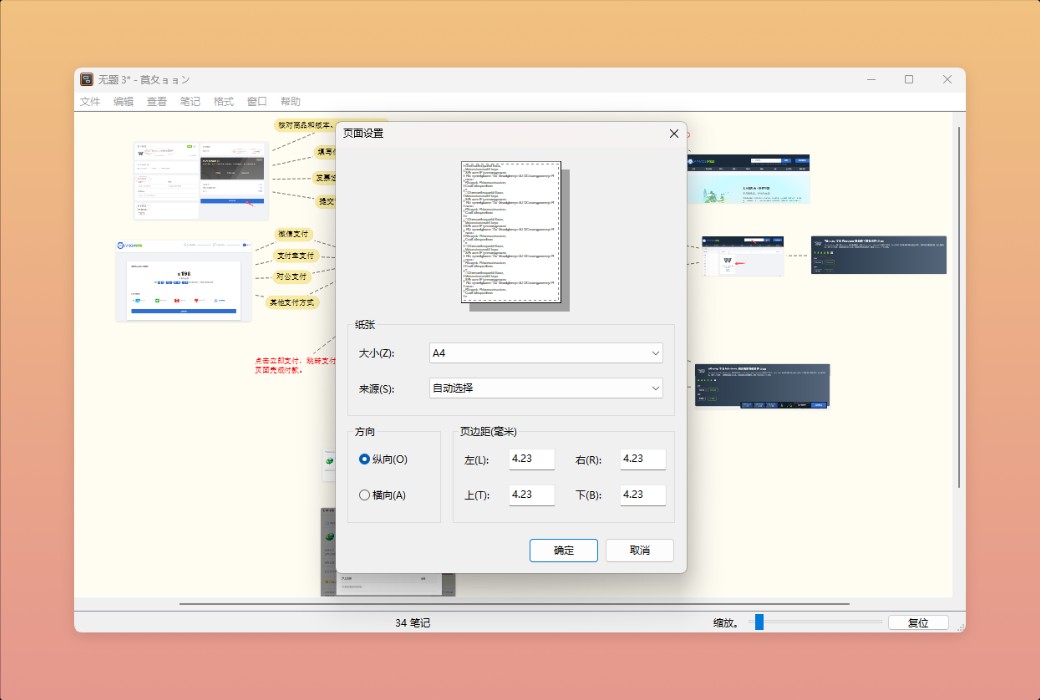Cancel the page setup via 取消

(x=639, y=550)
